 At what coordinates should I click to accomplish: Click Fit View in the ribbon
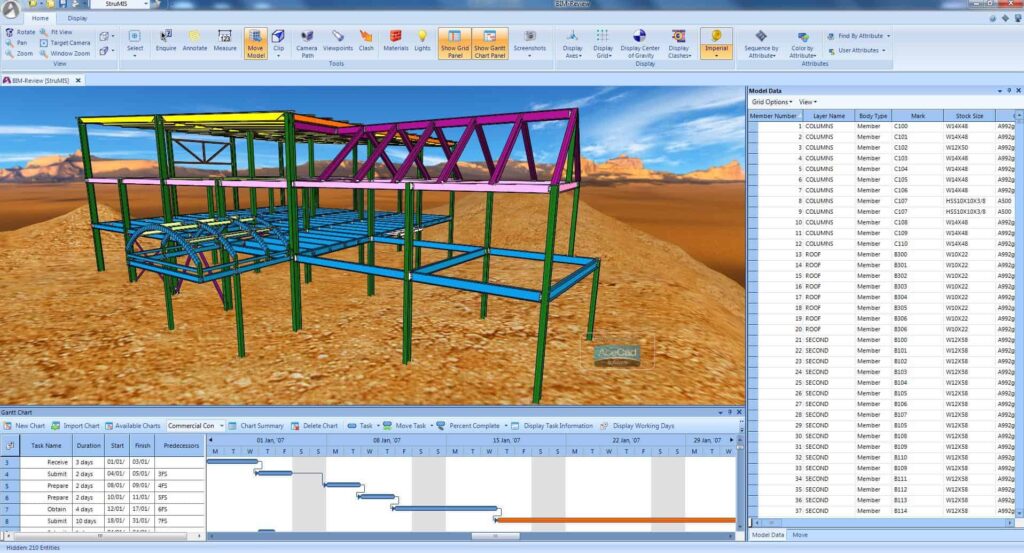(56, 32)
